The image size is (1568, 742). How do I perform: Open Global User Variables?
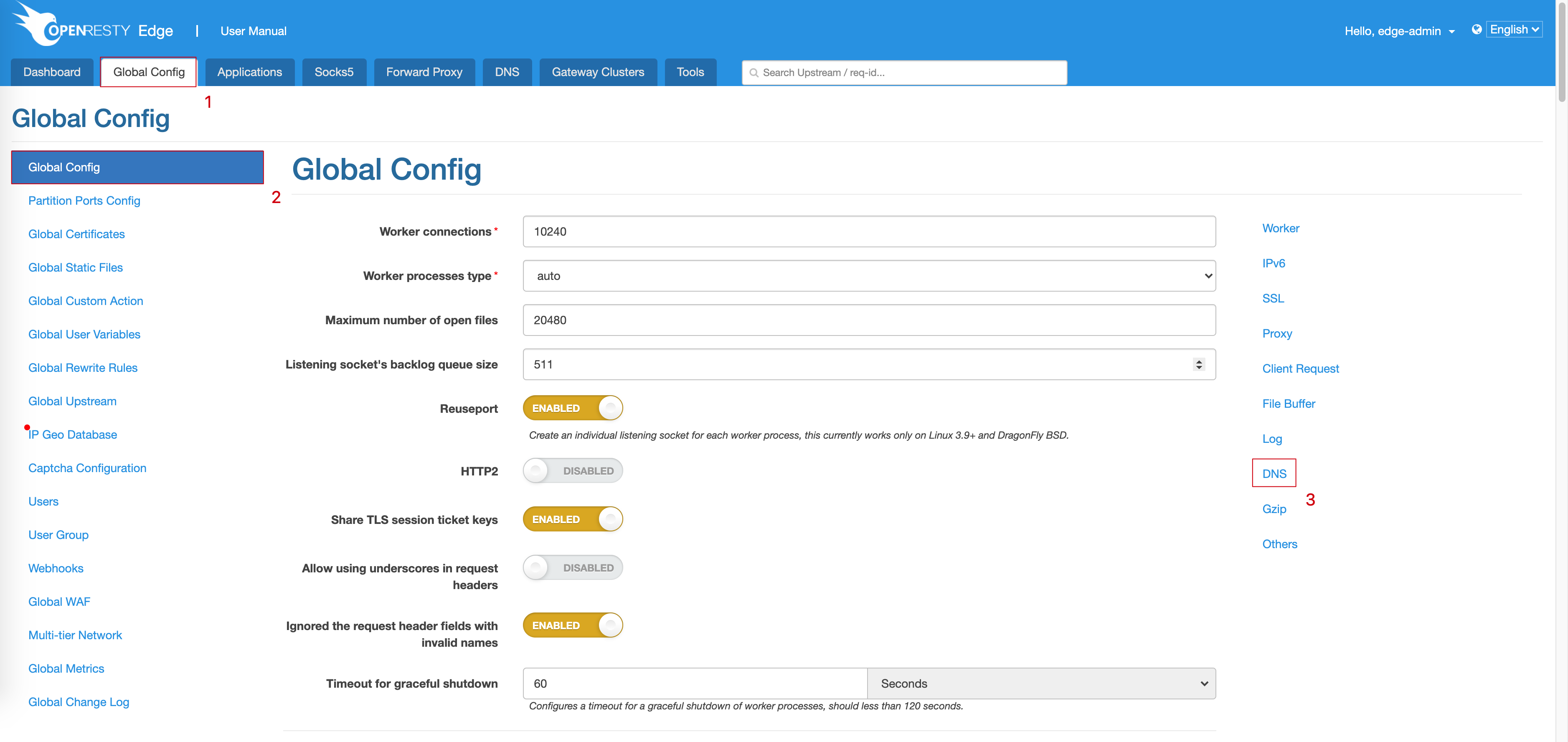(x=84, y=334)
